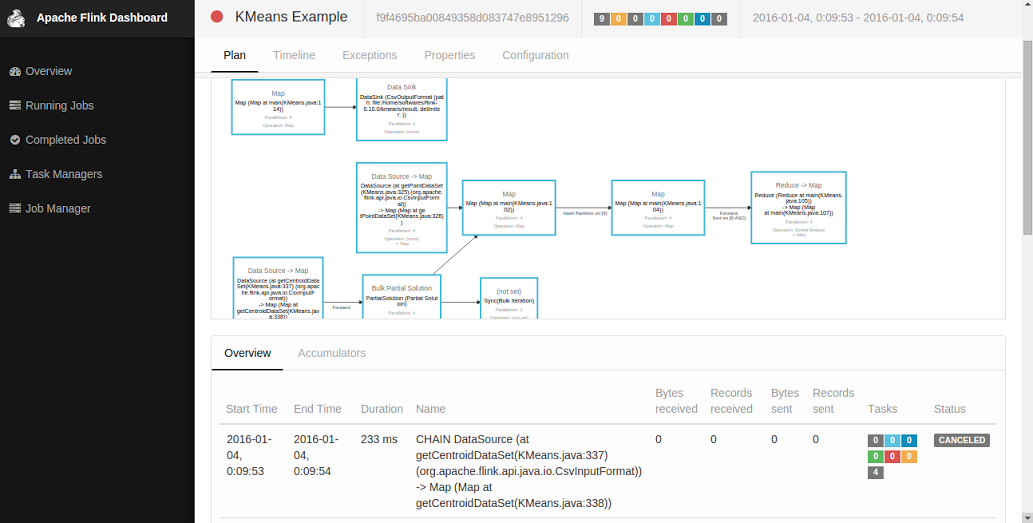The image size is (1033, 523).
Task: Click the Task Managers hierarchy icon
Action: [x=15, y=174]
